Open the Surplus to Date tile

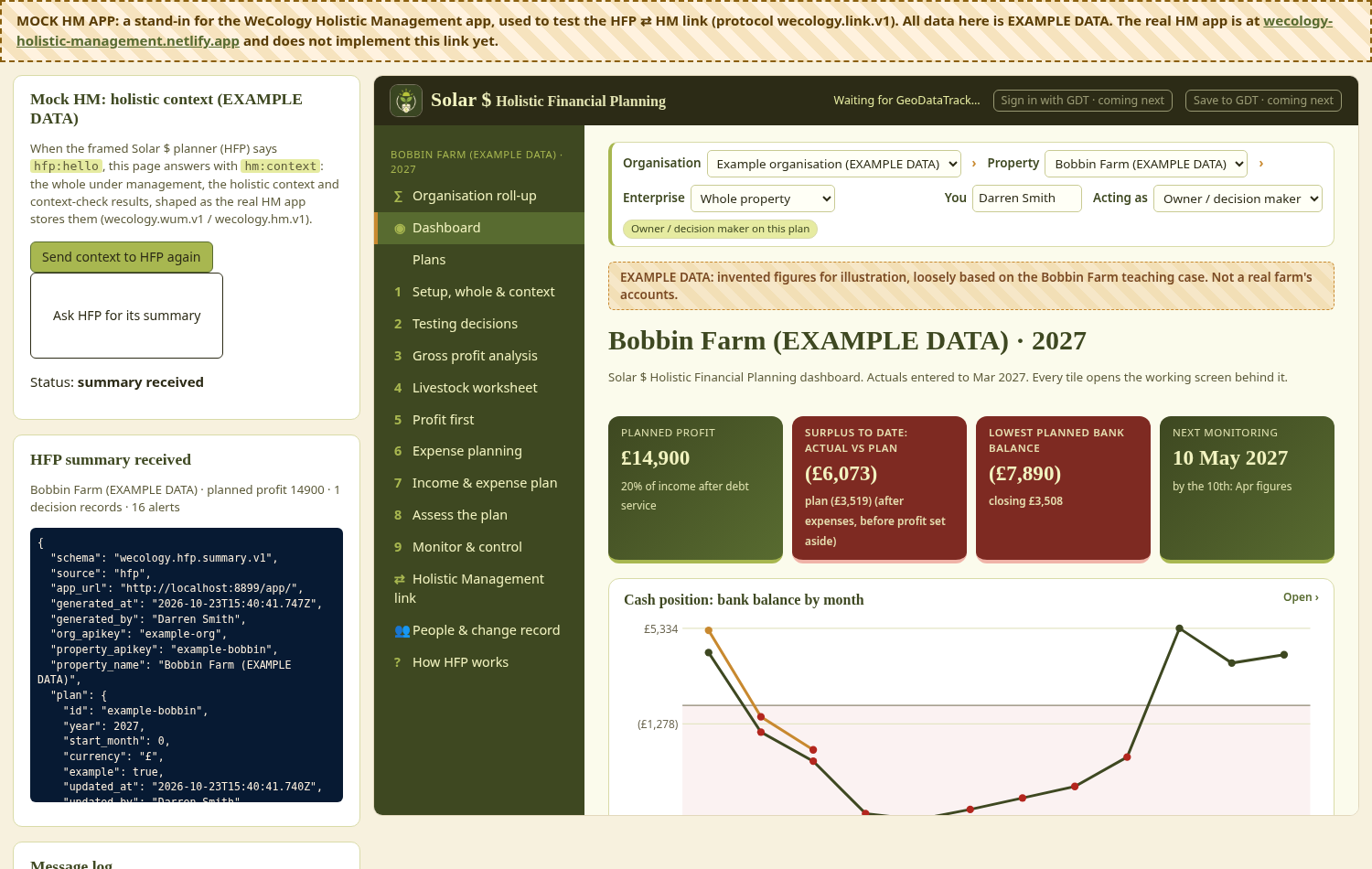[880, 488]
